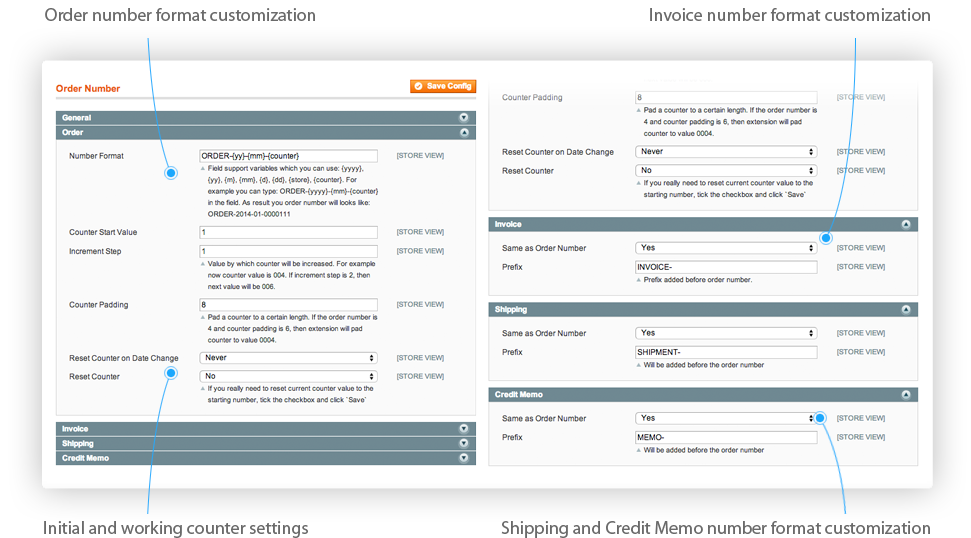
Task: Collapse right Credit Memo panel arrow icon
Action: tap(905, 395)
